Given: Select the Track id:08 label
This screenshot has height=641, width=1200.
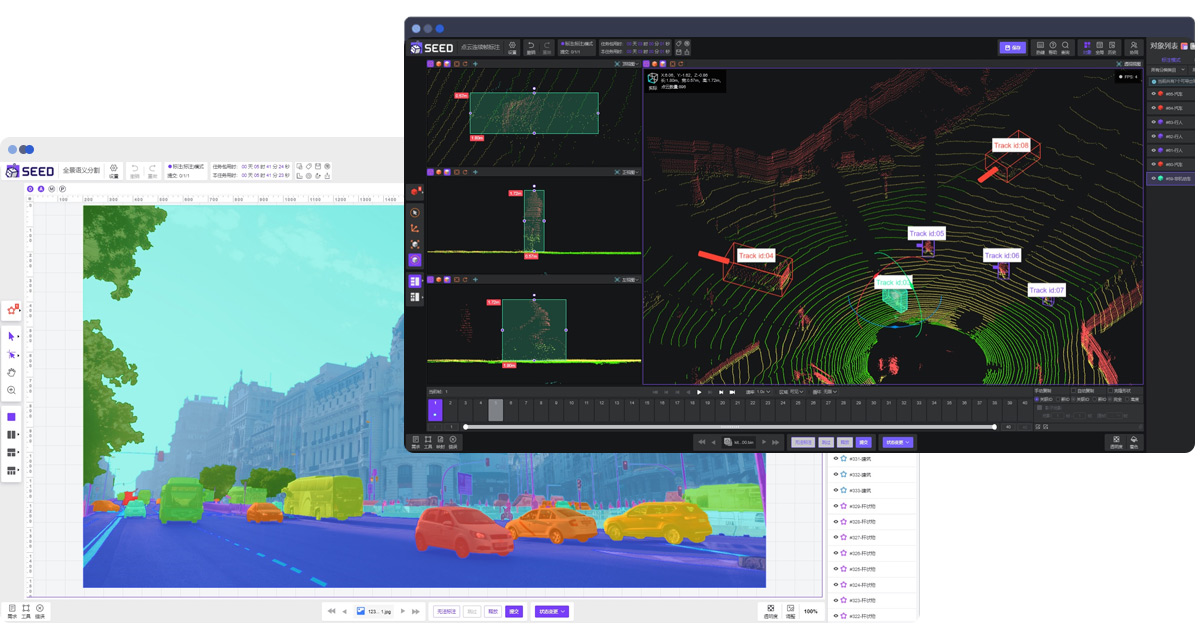Looking at the screenshot, I should (1011, 145).
